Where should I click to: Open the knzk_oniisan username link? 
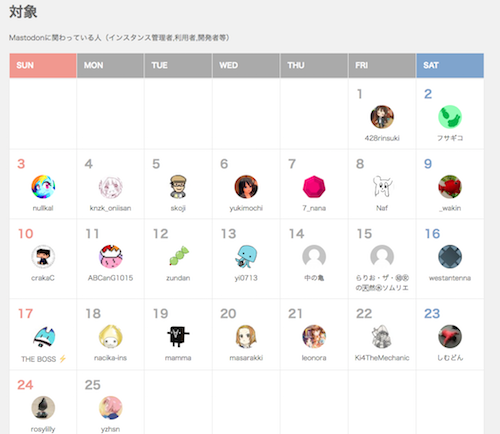pos(110,208)
